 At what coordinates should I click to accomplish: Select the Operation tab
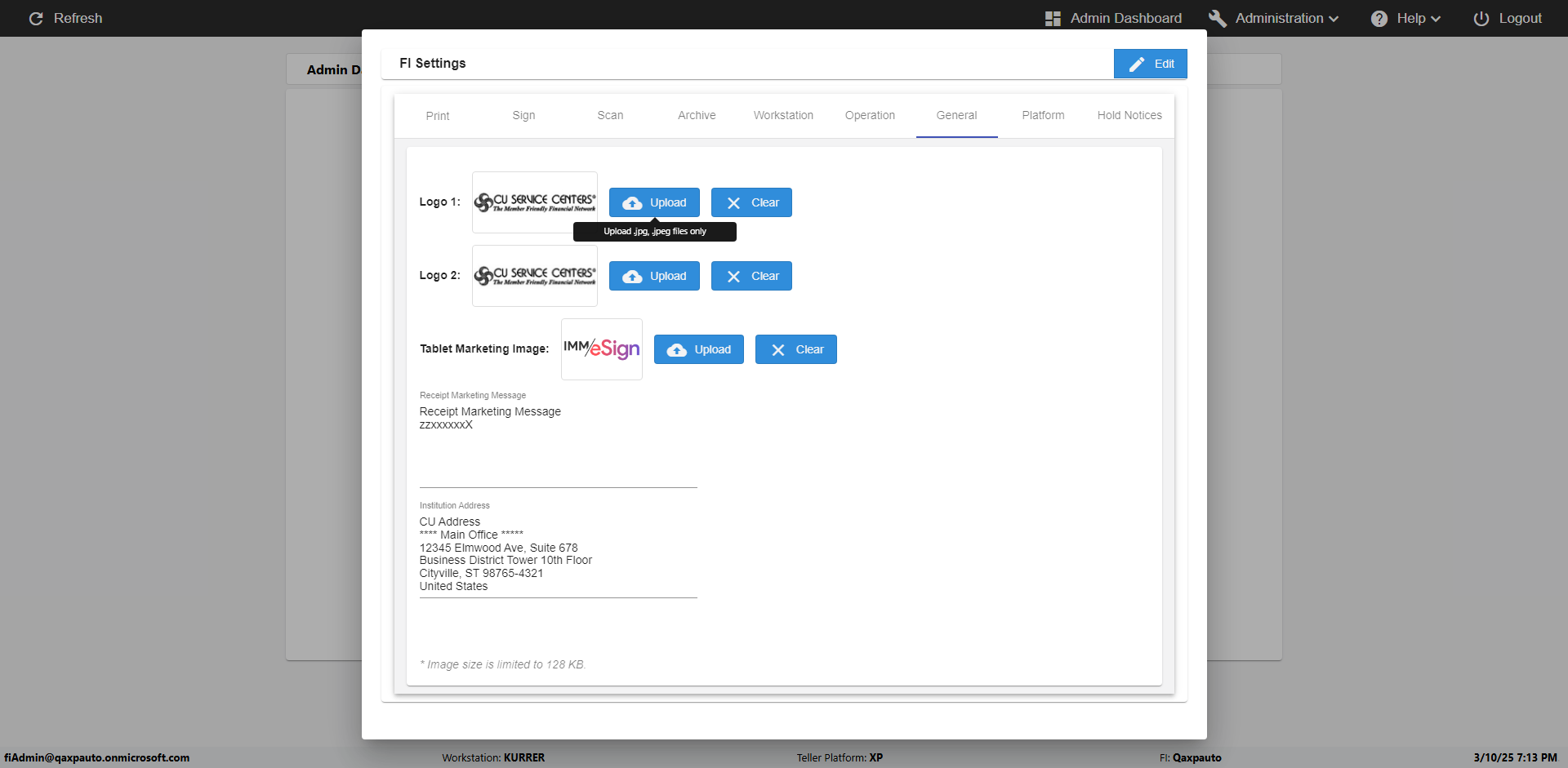point(870,116)
